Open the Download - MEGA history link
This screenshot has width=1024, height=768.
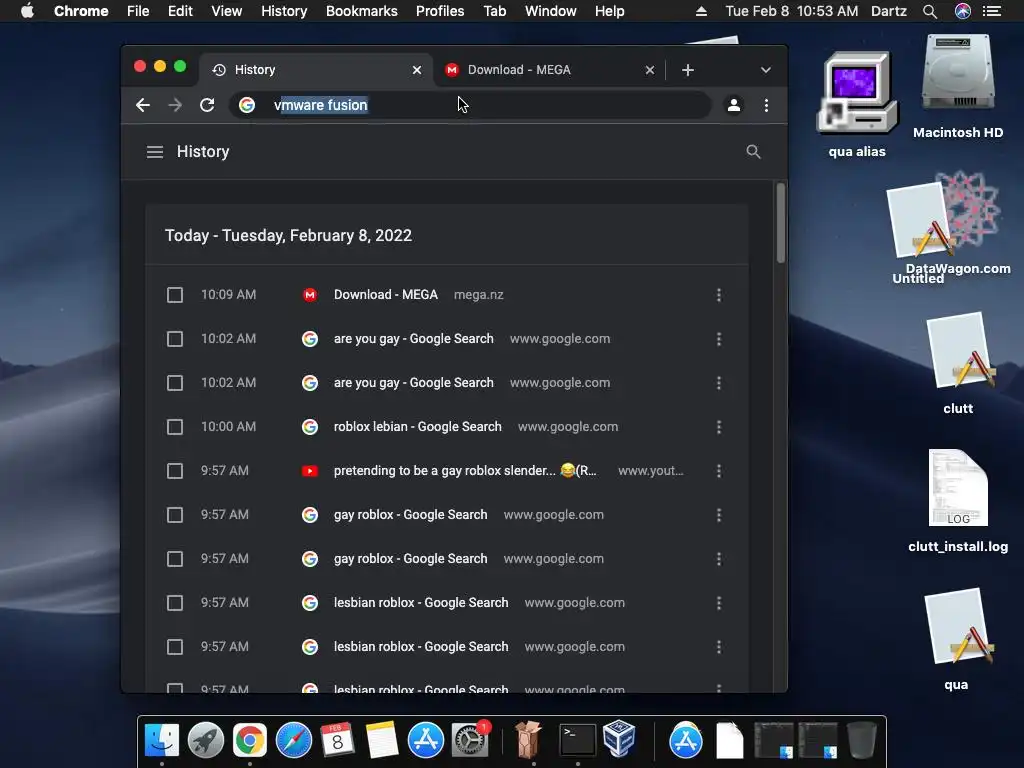pyautogui.click(x=385, y=295)
